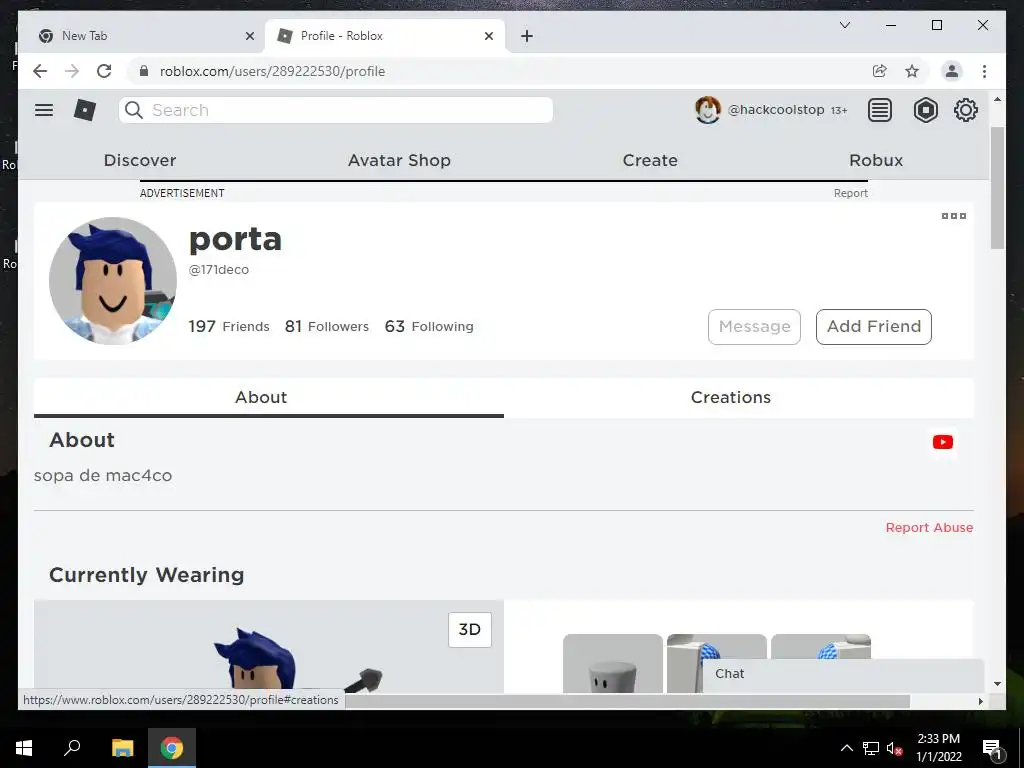Click the hackcoolstop avatar icon
This screenshot has width=1024, height=768.
708,110
